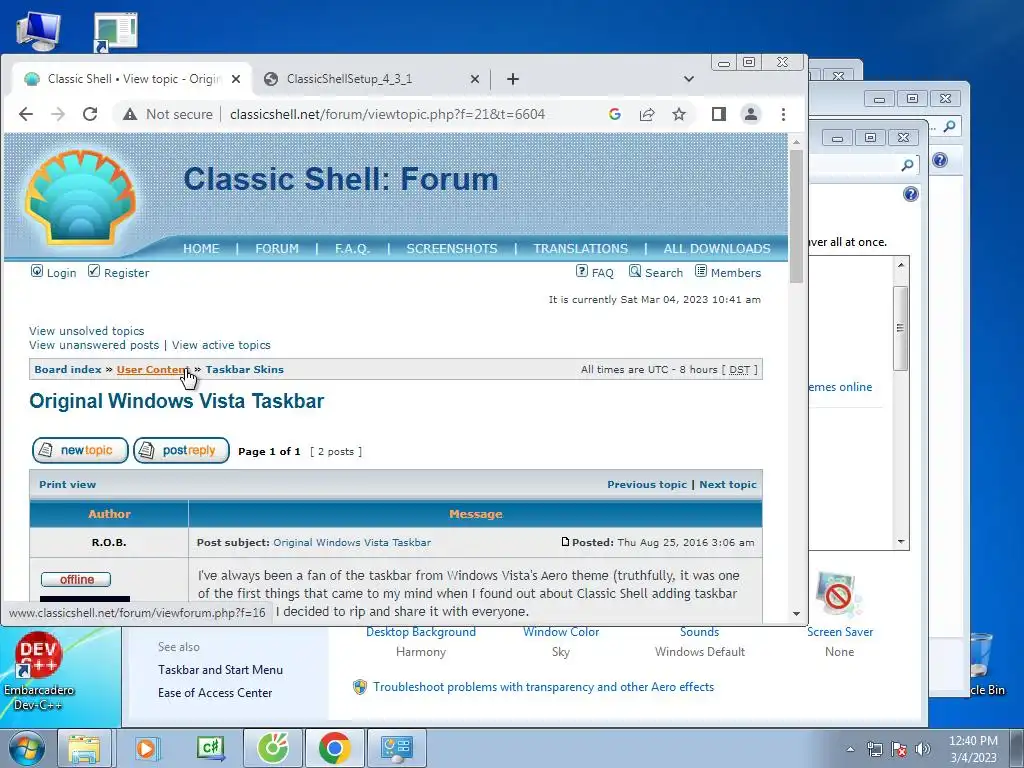Select the Classic Shell View topic tab
The height and width of the screenshot is (768, 1024).
[x=131, y=79]
